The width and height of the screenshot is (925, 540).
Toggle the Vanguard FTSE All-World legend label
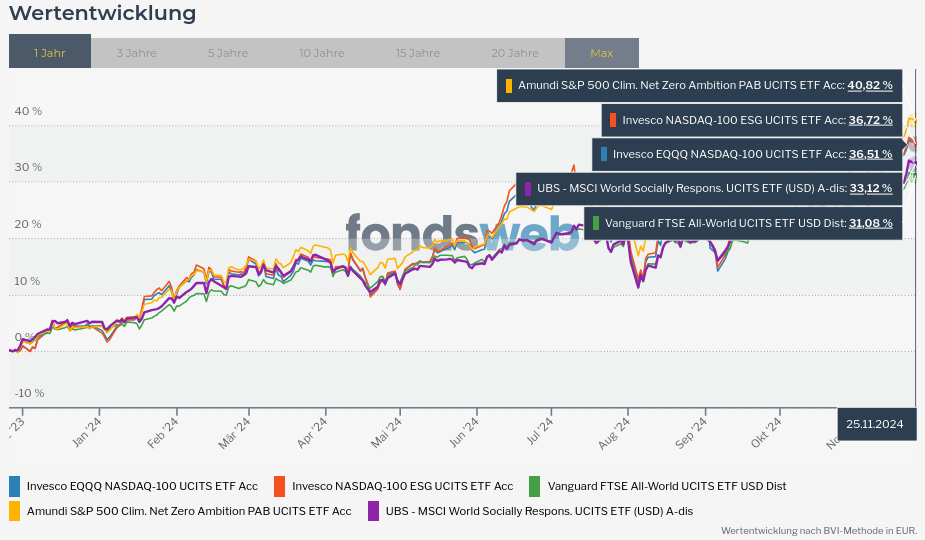pyautogui.click(x=667, y=486)
